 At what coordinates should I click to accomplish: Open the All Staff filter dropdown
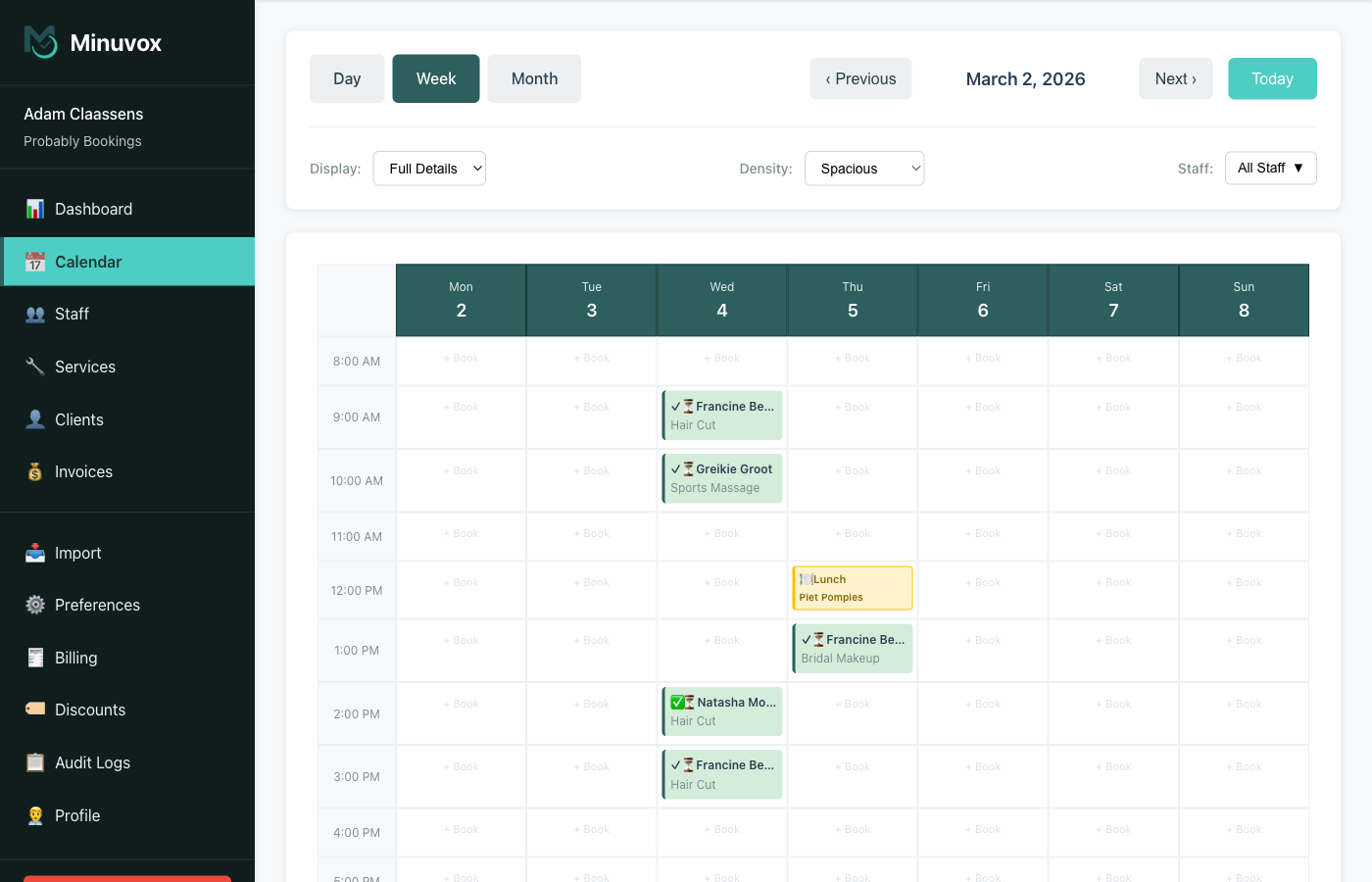[1270, 168]
